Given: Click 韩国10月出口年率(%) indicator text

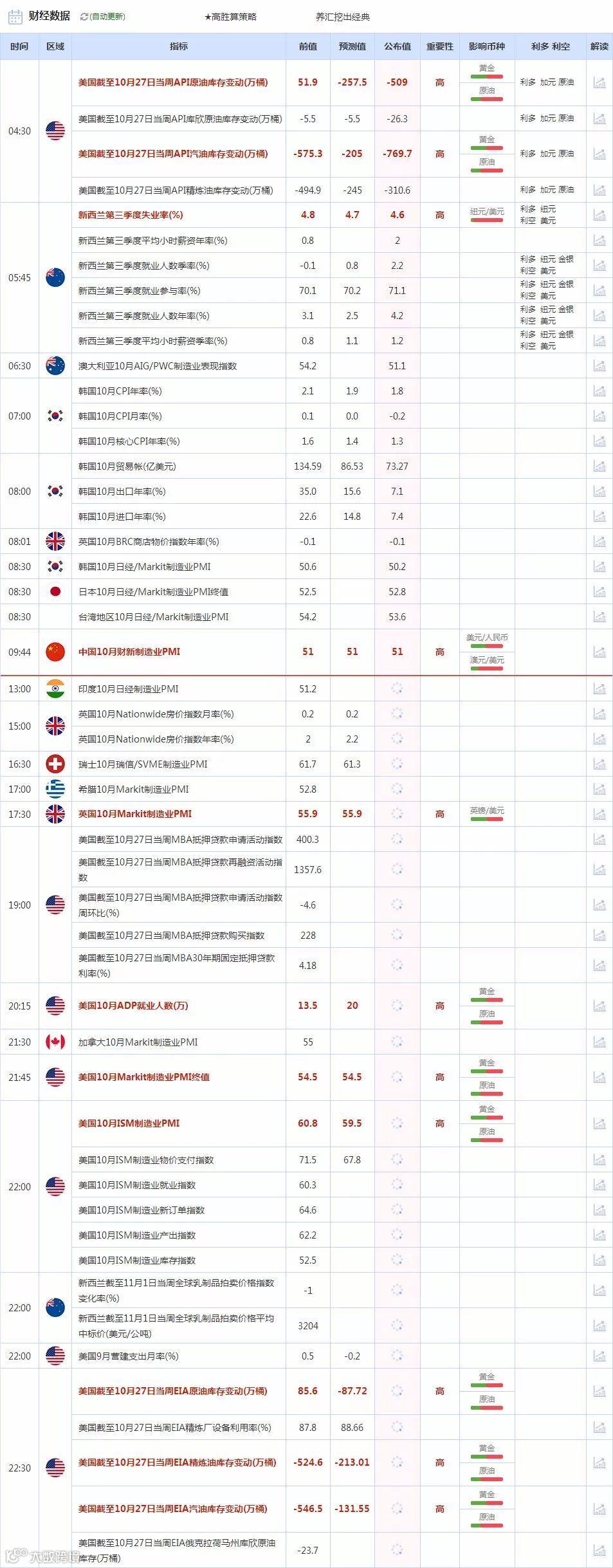Looking at the screenshot, I should click(122, 491).
